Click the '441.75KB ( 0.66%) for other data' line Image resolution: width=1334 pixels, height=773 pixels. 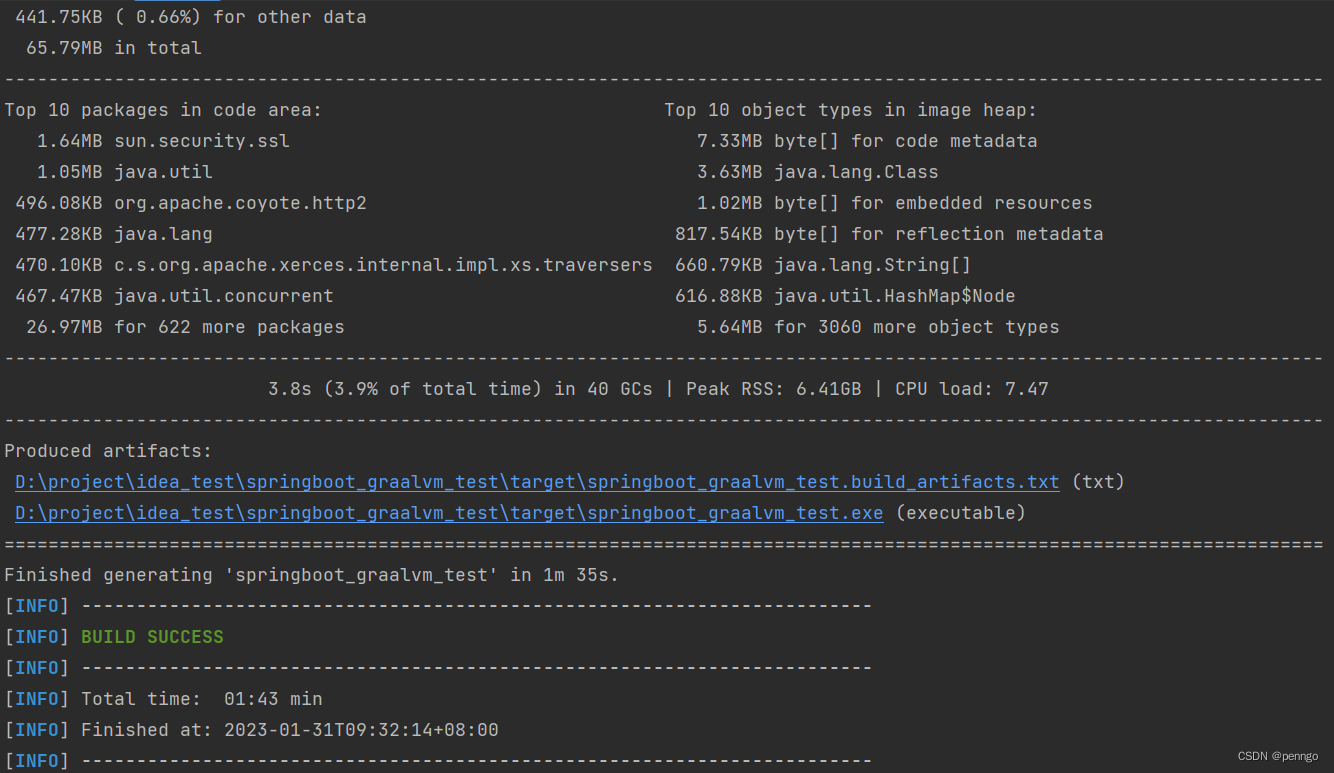[x=191, y=17]
